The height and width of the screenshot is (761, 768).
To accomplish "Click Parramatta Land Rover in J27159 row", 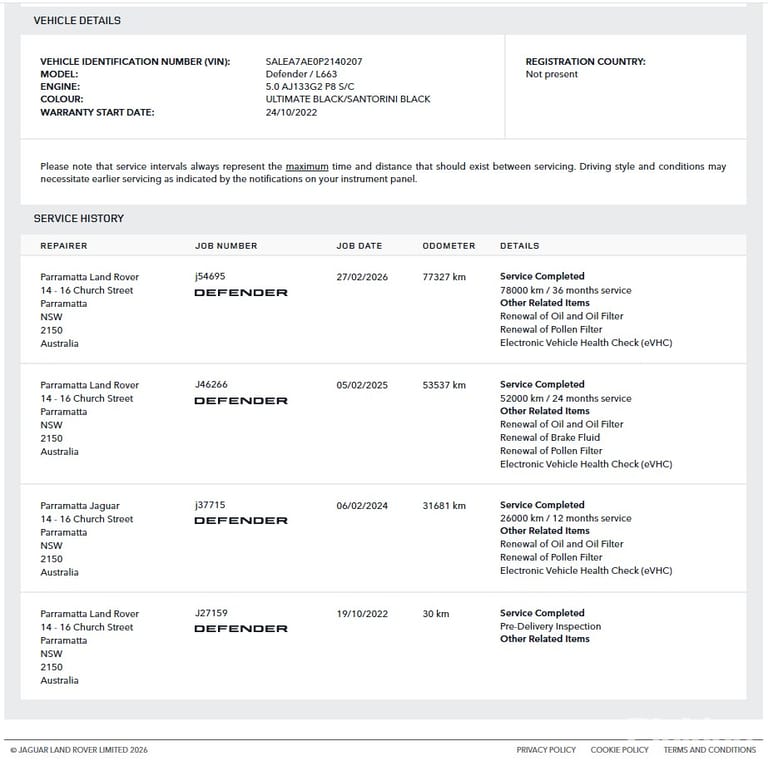I will pyautogui.click(x=90, y=614).
